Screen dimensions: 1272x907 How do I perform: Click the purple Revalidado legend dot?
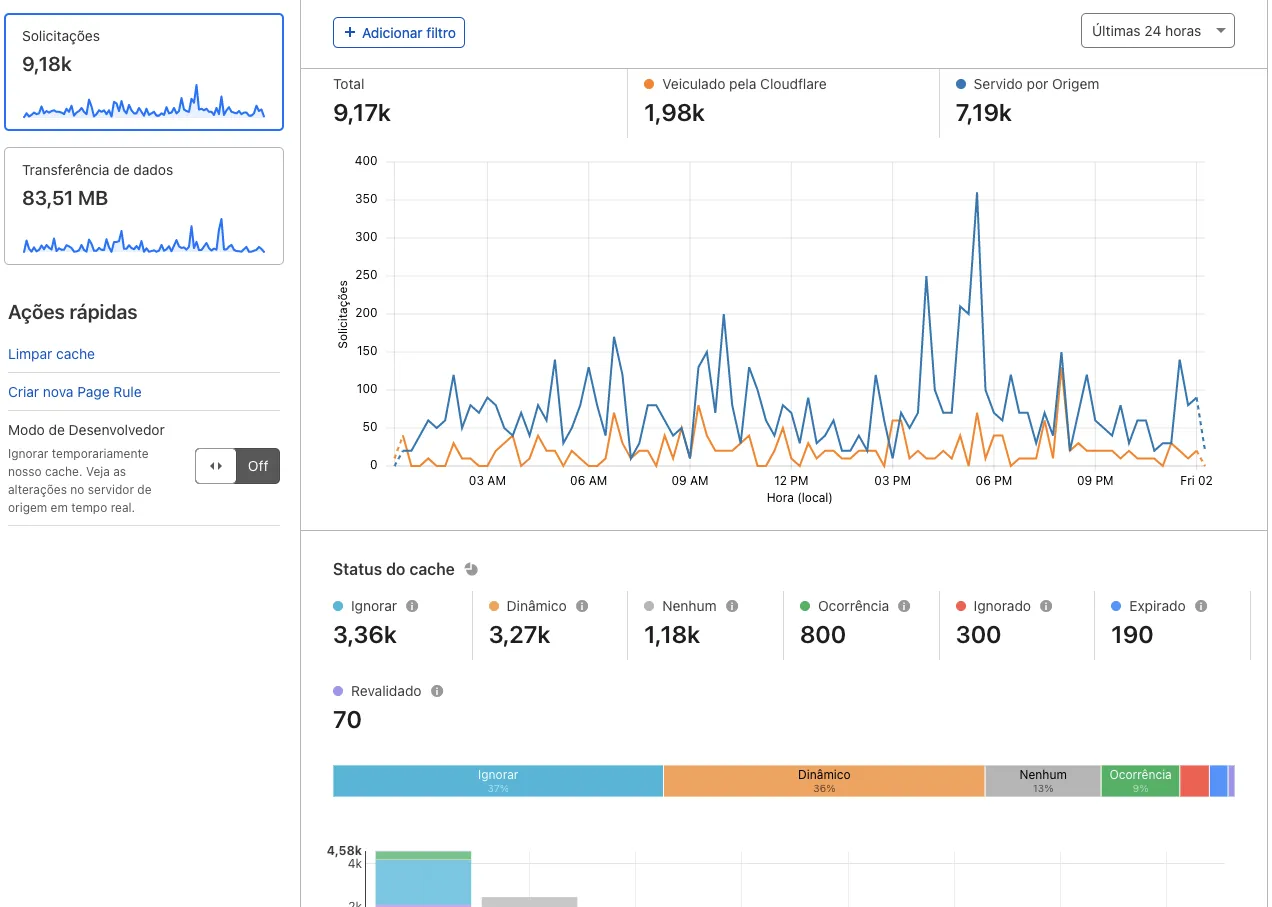click(338, 691)
